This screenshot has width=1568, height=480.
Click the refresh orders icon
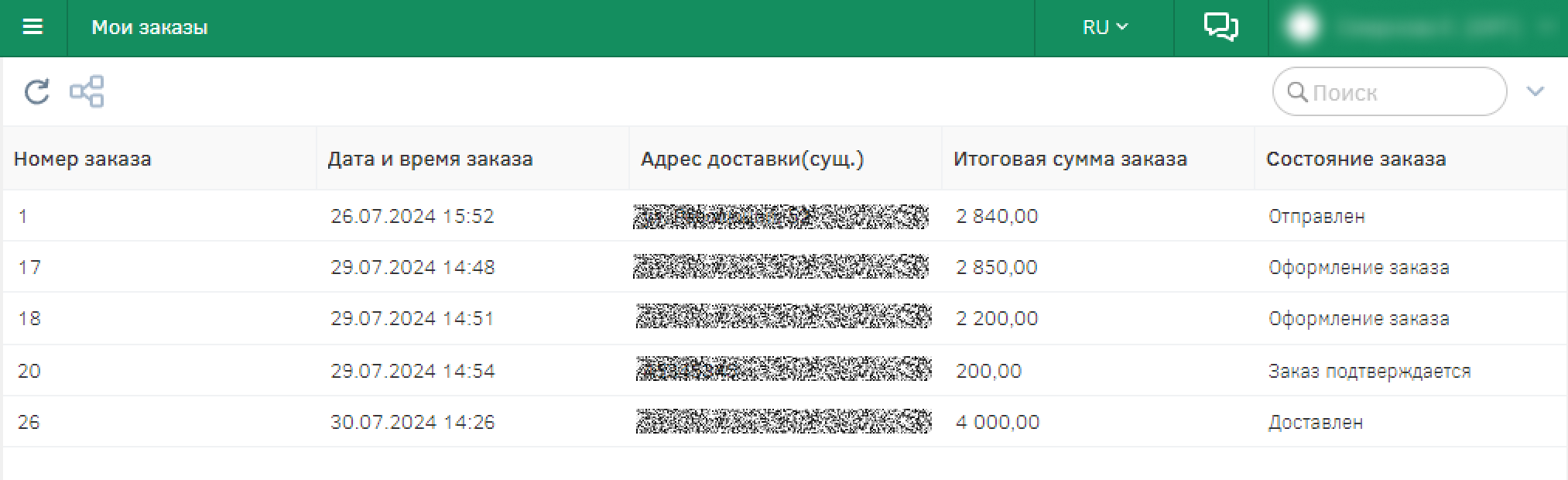tap(37, 92)
